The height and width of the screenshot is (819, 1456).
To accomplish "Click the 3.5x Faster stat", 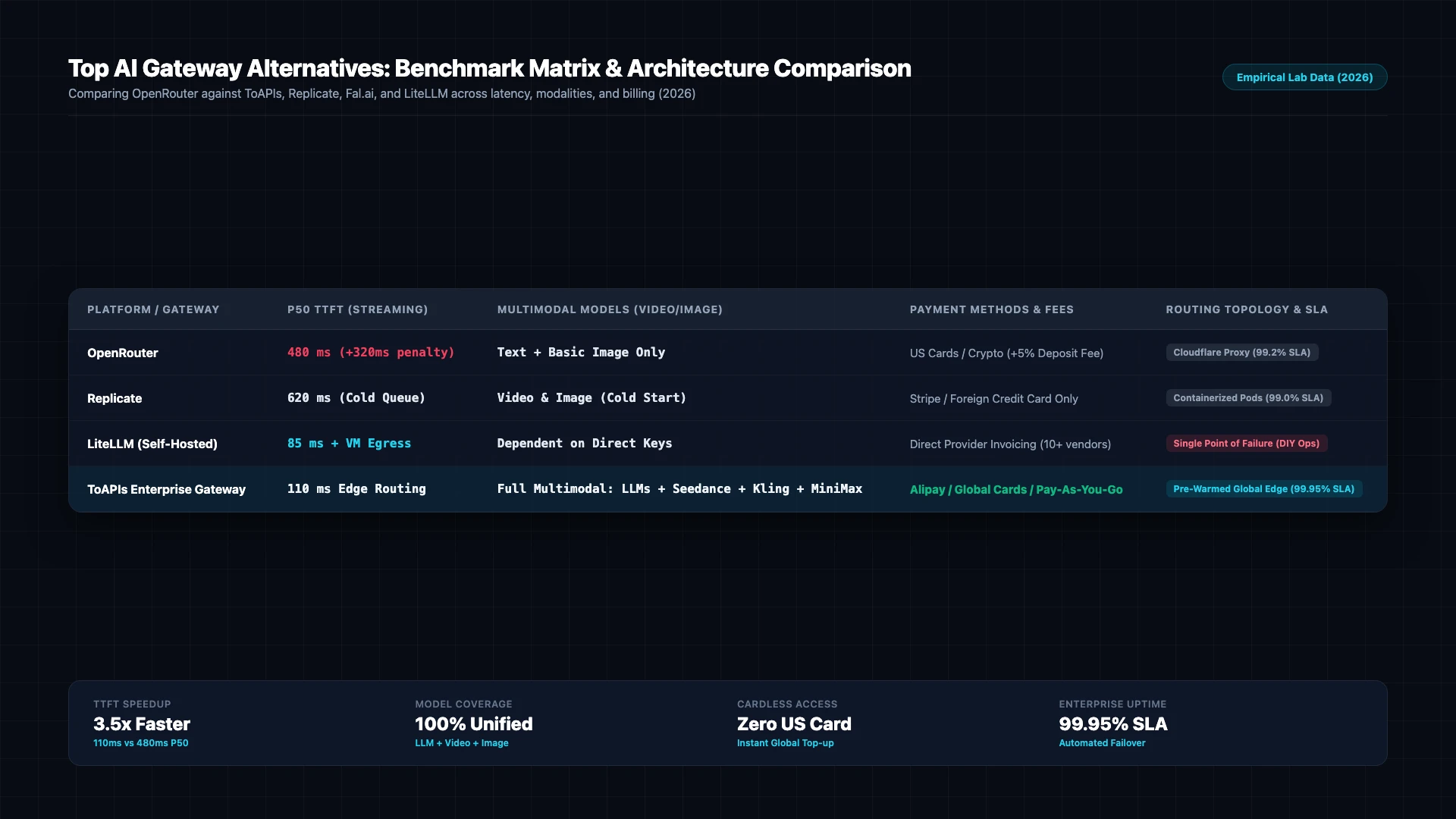I will [142, 724].
